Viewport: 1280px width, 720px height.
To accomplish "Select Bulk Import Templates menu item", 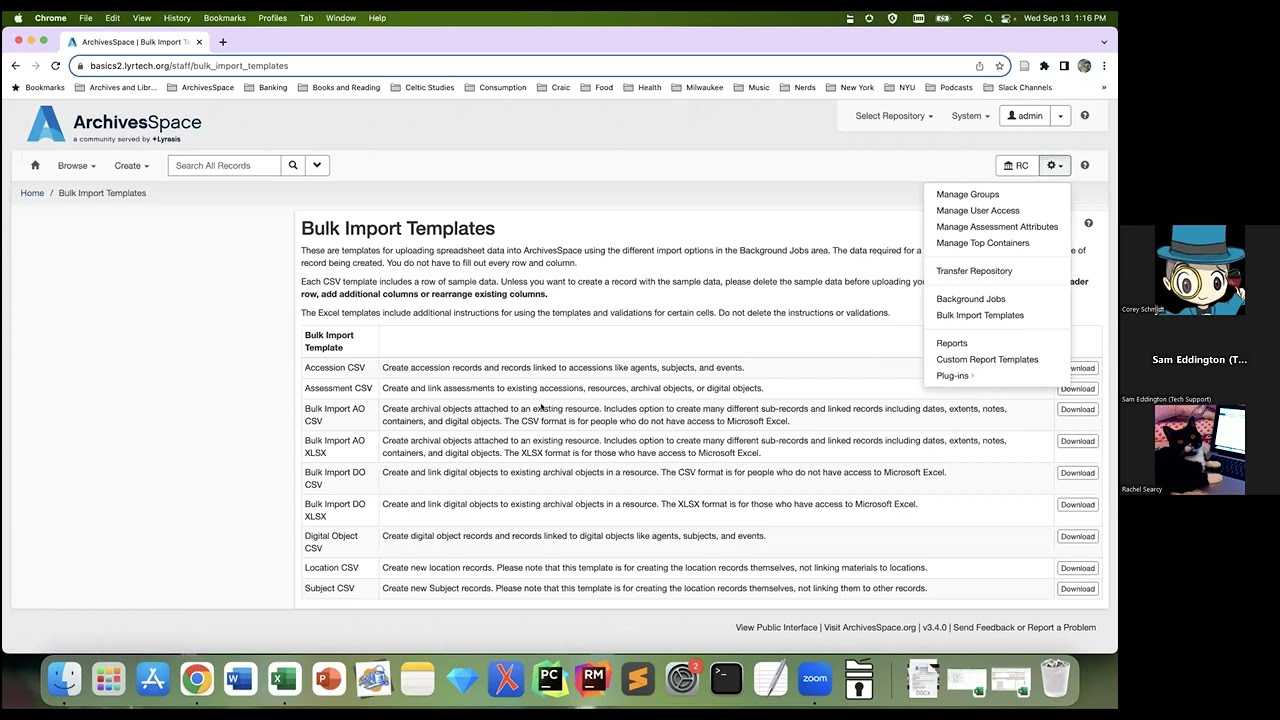I will pyautogui.click(x=979, y=315).
